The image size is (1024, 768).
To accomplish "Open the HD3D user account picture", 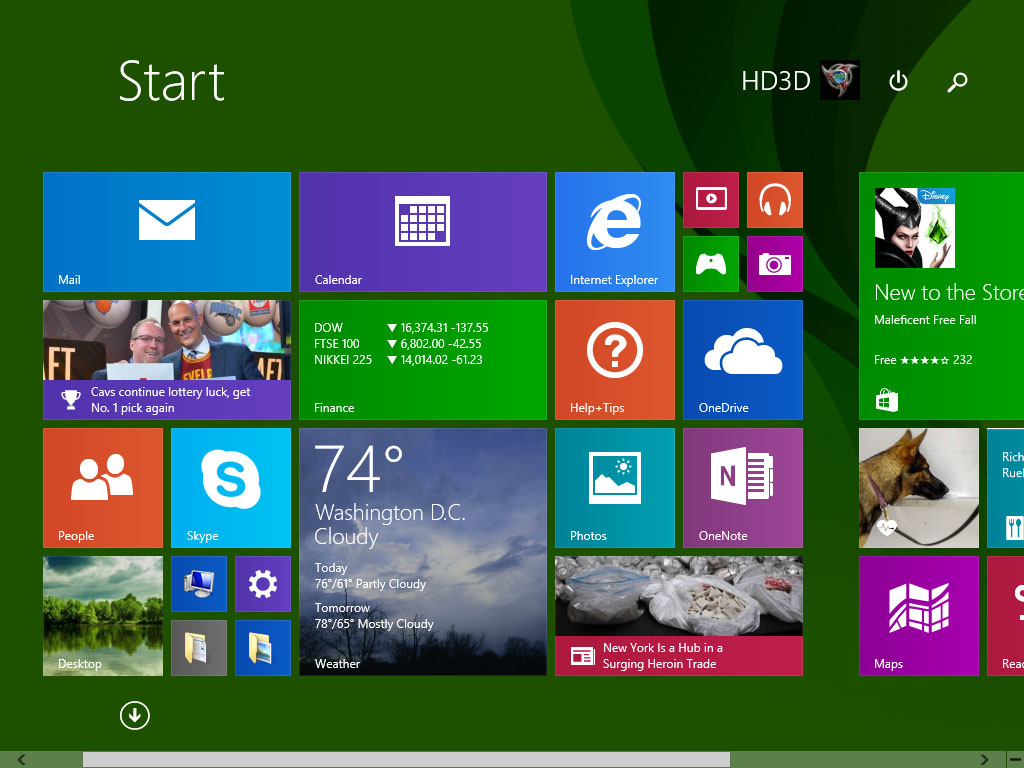I will 839,80.
